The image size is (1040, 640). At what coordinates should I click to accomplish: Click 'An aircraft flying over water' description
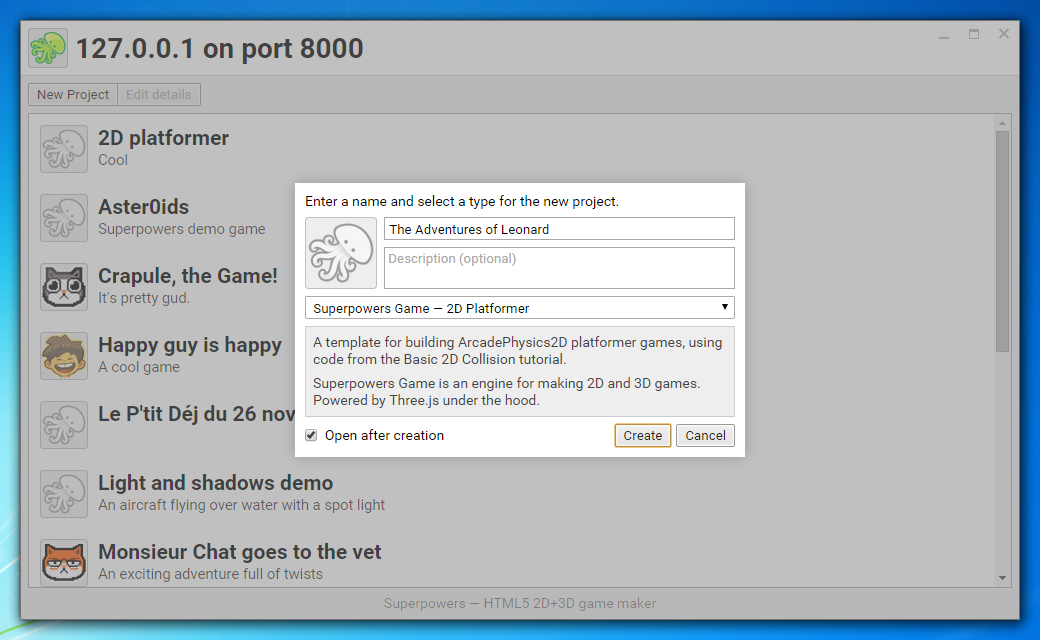[x=241, y=505]
